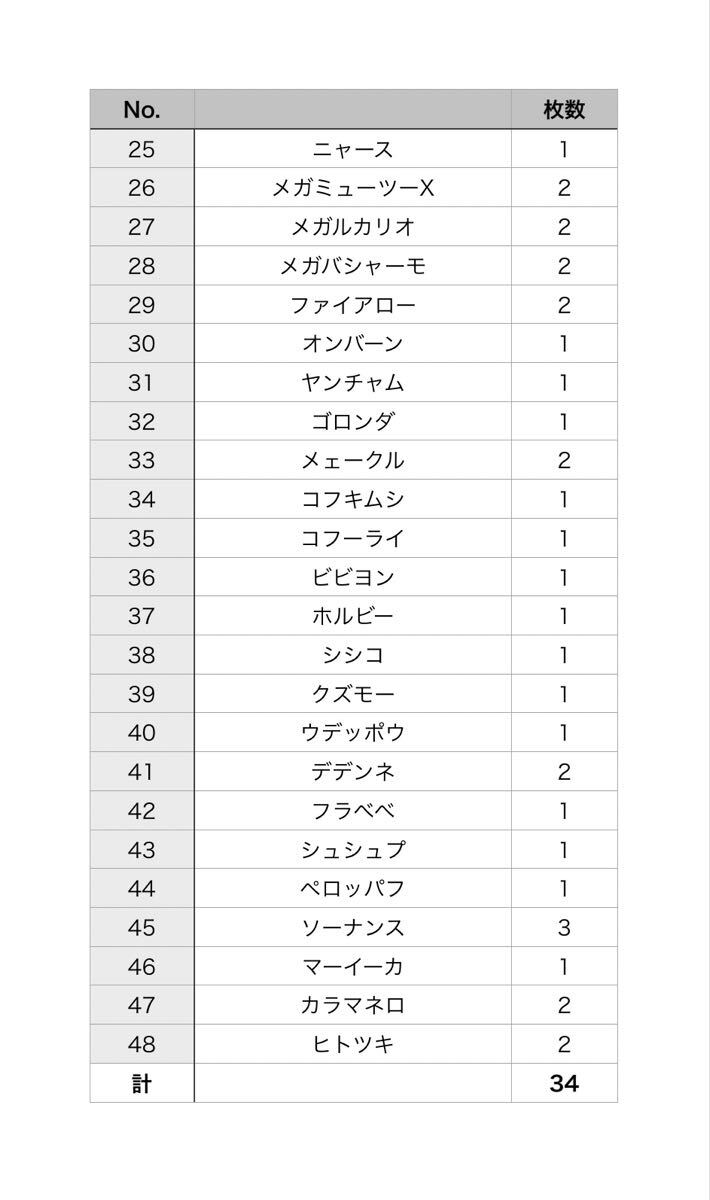Screen dimensions: 710x1200
Task: Select the メガミューツーX cell
Action: 353,188
